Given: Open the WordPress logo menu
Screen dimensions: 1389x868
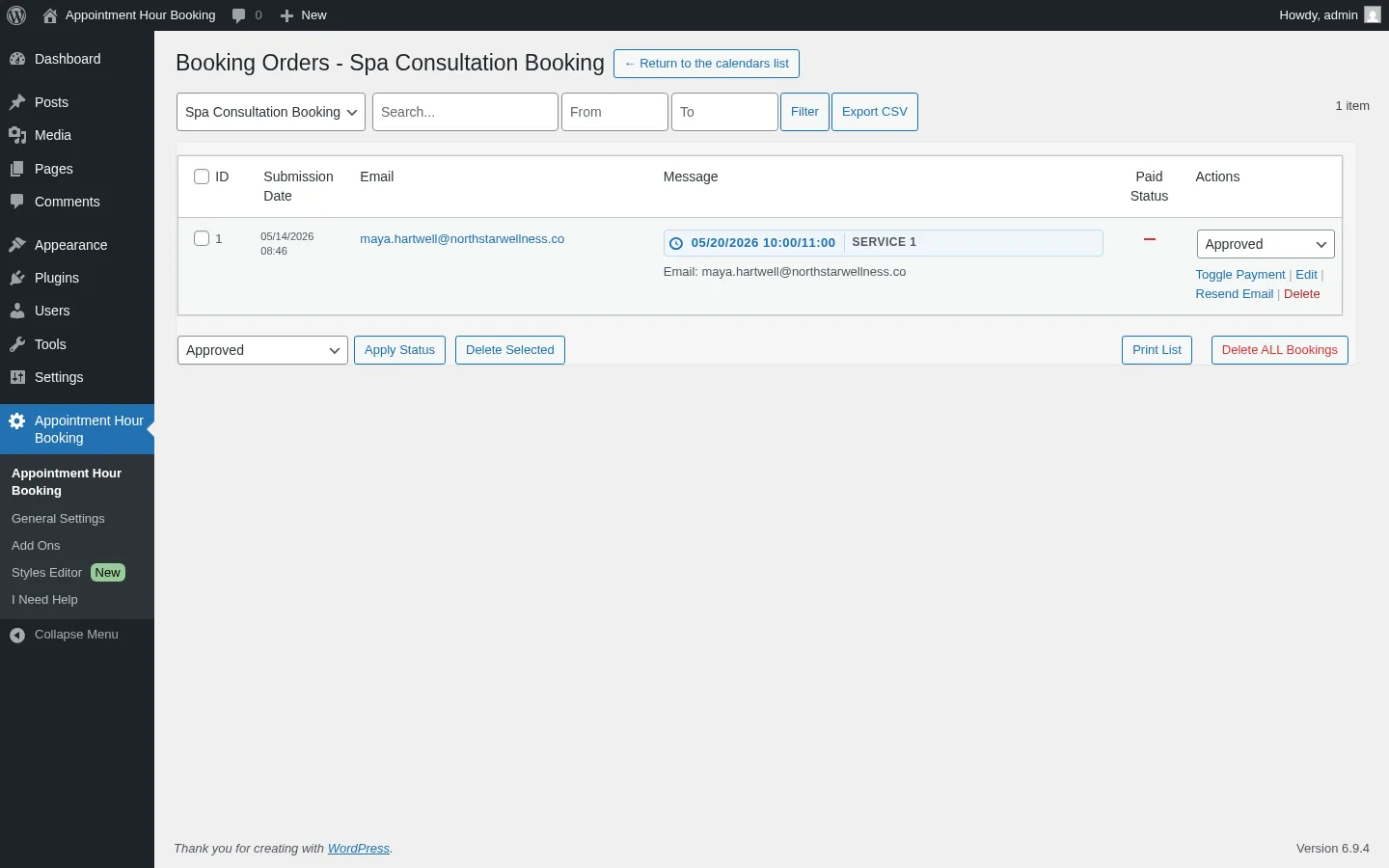Looking at the screenshot, I should [16, 15].
